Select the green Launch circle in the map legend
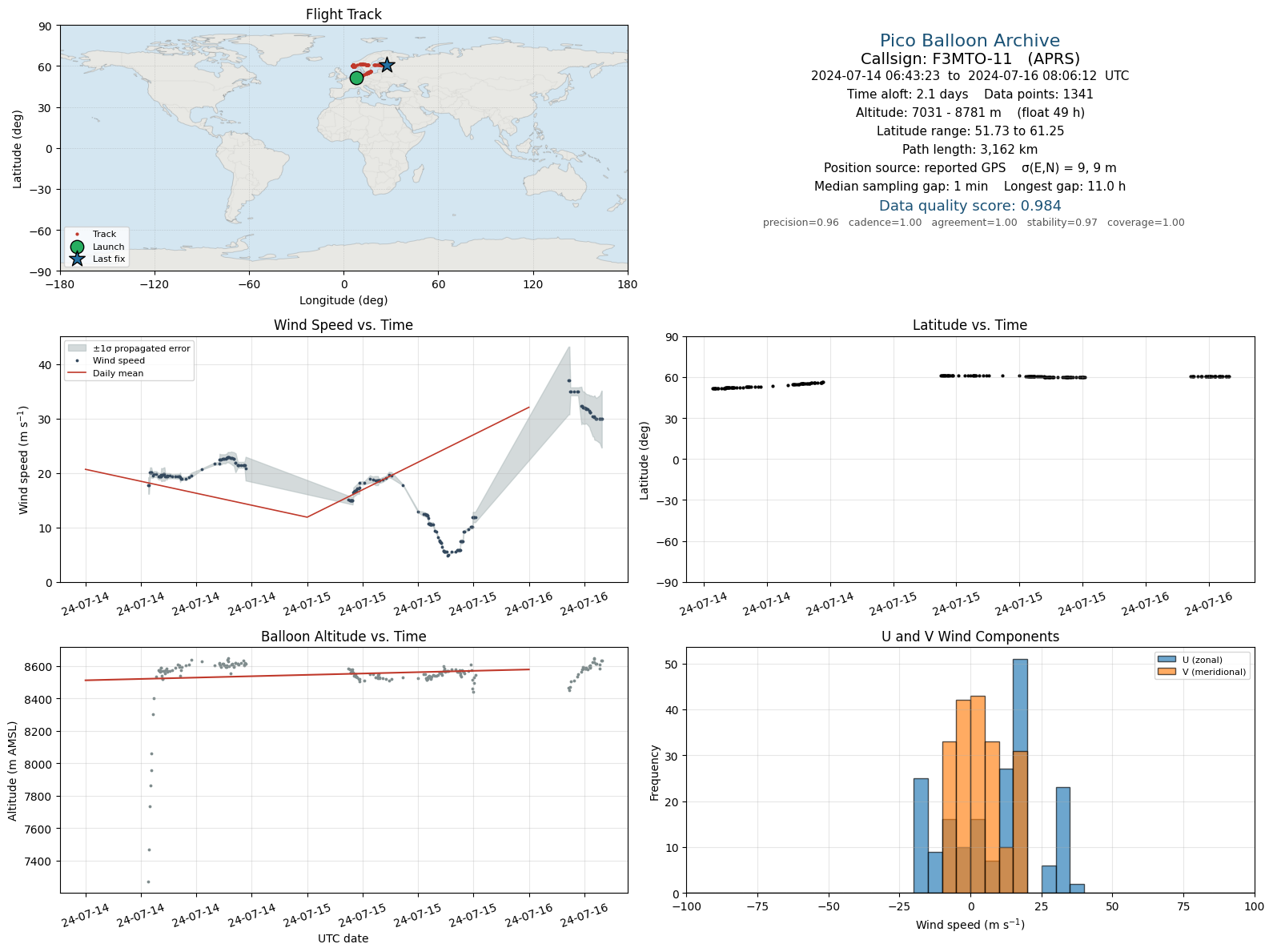 tap(77, 247)
